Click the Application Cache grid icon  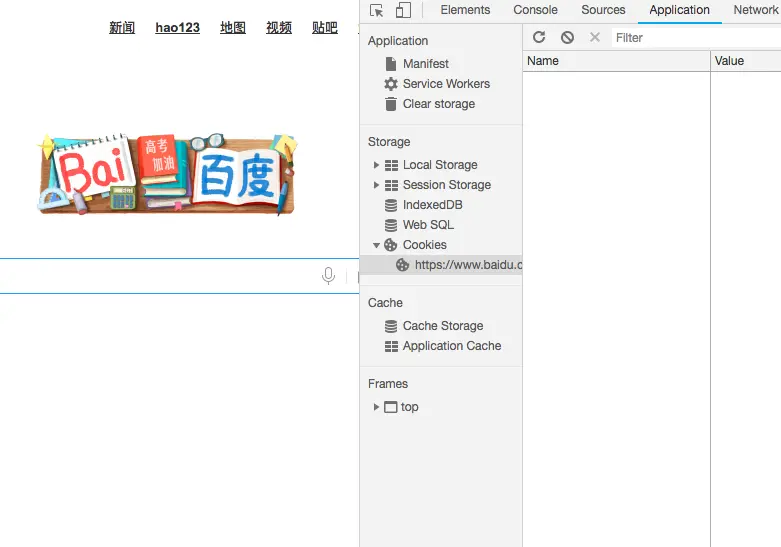391,346
